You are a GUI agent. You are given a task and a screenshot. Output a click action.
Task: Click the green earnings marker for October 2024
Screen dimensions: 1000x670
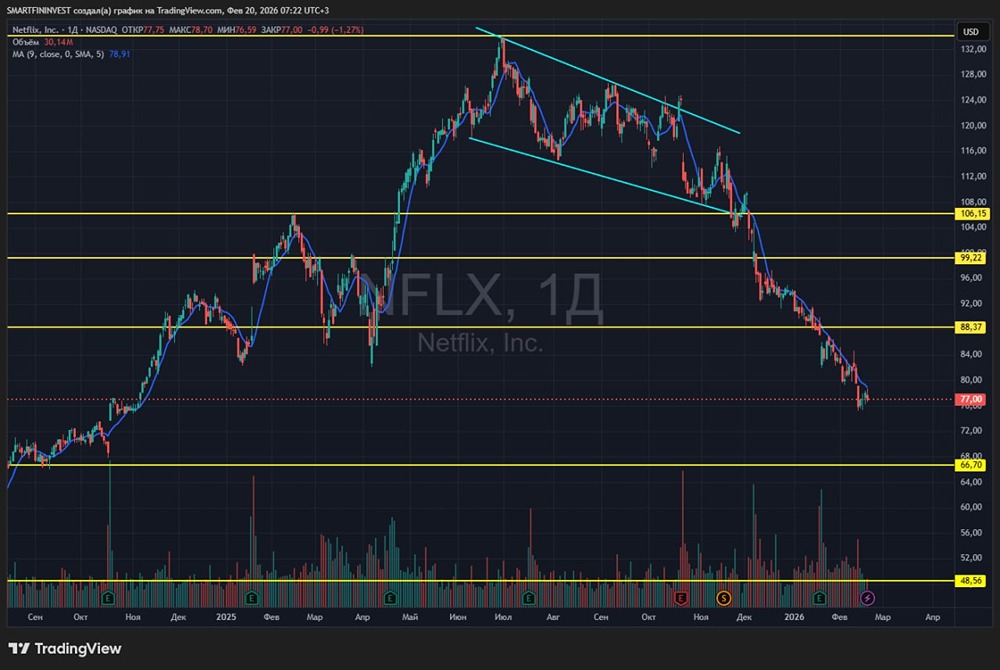tap(108, 598)
